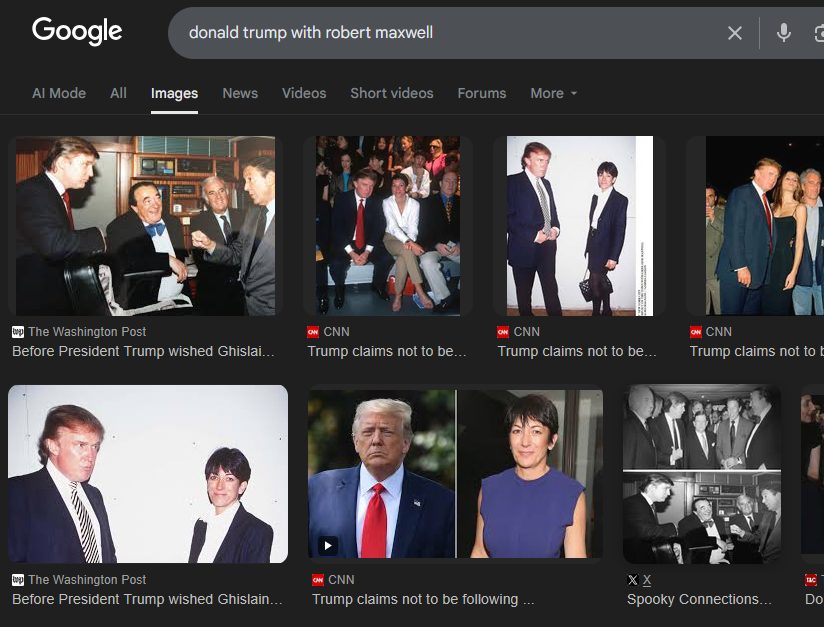Open the Forums tab
The image size is (824, 627).
click(x=482, y=93)
